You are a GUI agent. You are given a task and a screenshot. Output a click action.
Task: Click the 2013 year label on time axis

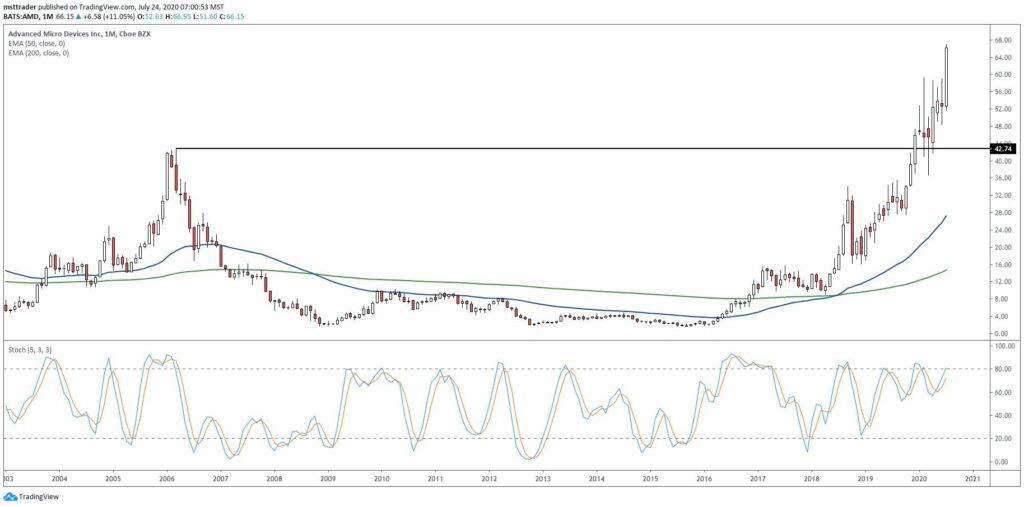tap(543, 478)
